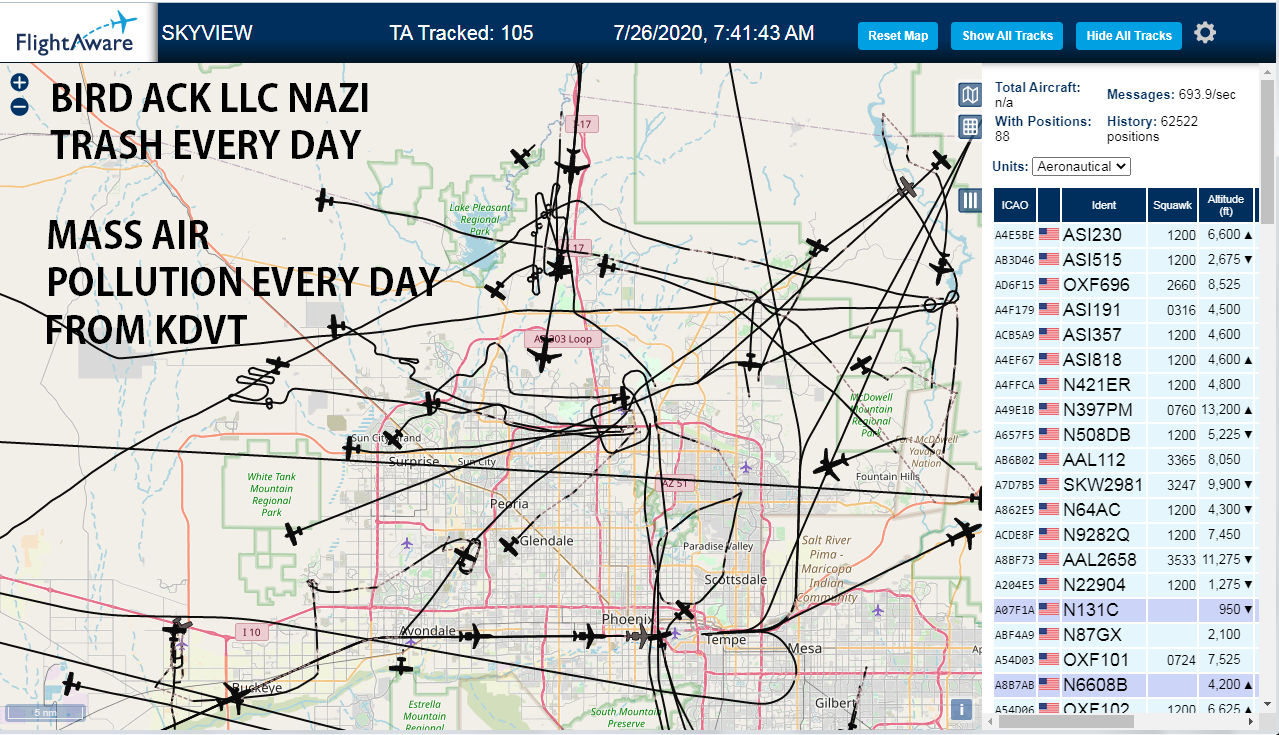Select the ASI515 row

click(x=1124, y=260)
